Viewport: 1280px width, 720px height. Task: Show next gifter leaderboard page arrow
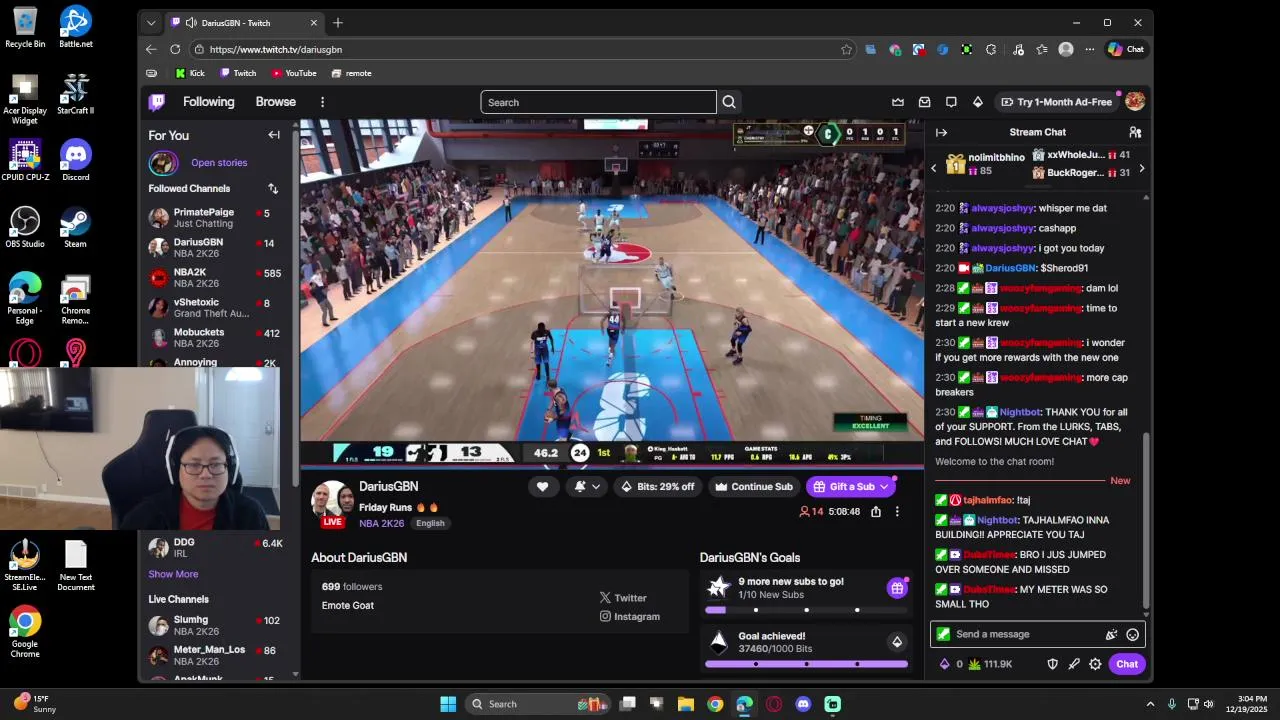[1141, 168]
